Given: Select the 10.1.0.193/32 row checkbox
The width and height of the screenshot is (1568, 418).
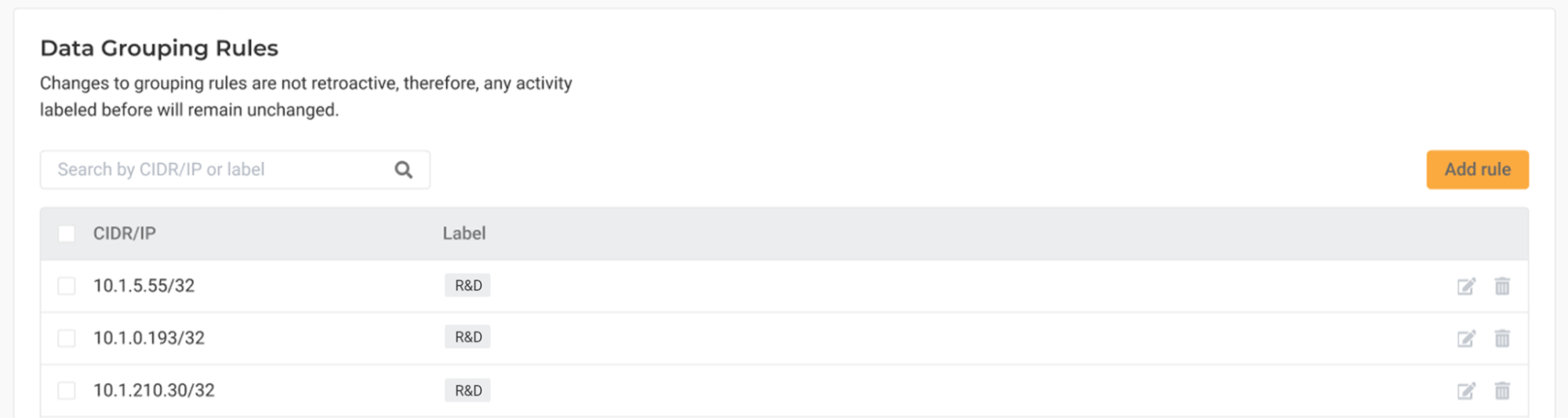Looking at the screenshot, I should coord(67,338).
